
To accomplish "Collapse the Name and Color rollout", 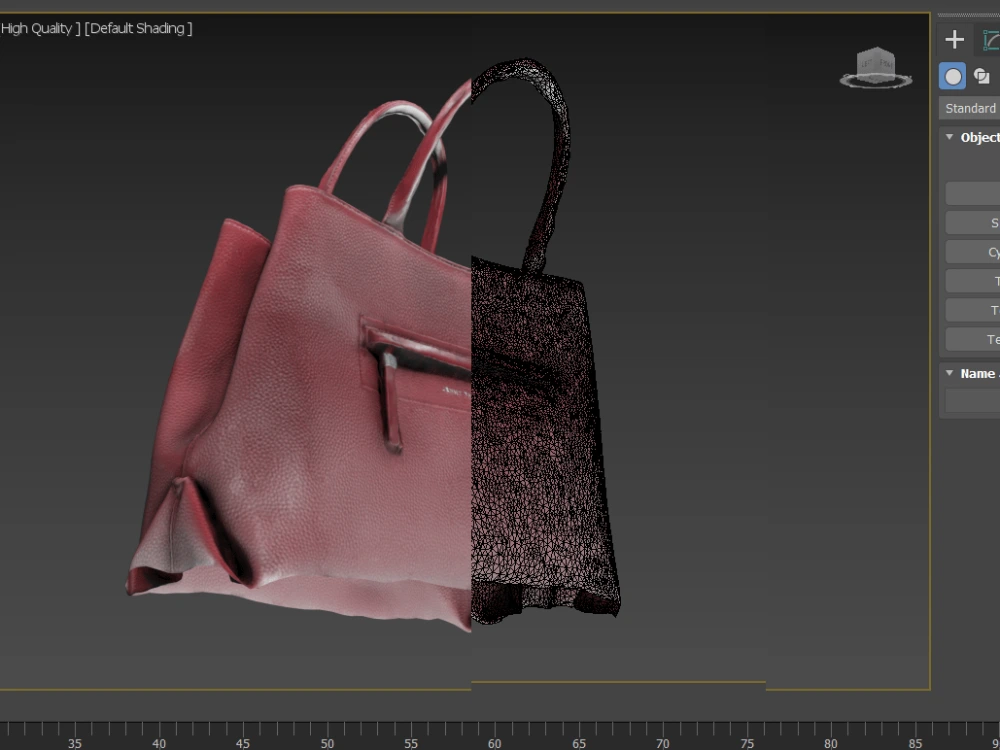I will point(948,373).
